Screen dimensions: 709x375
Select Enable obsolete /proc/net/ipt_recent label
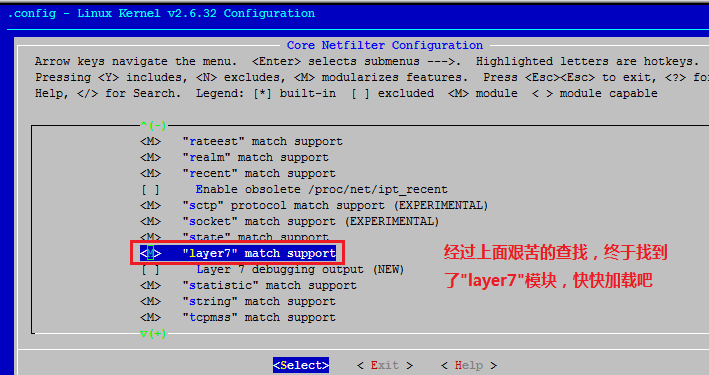321,190
